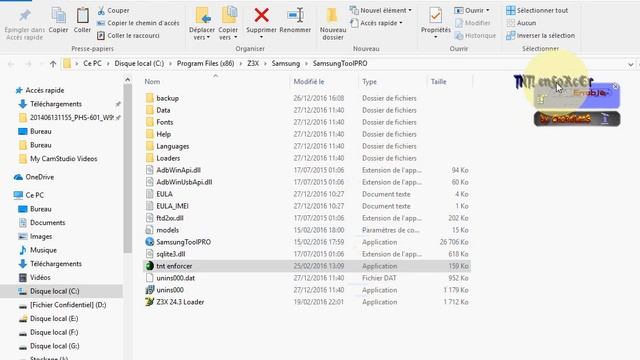The height and width of the screenshot is (360, 640).
Task: Select Disque local (G:) in sidebar
Action: (x=54, y=346)
